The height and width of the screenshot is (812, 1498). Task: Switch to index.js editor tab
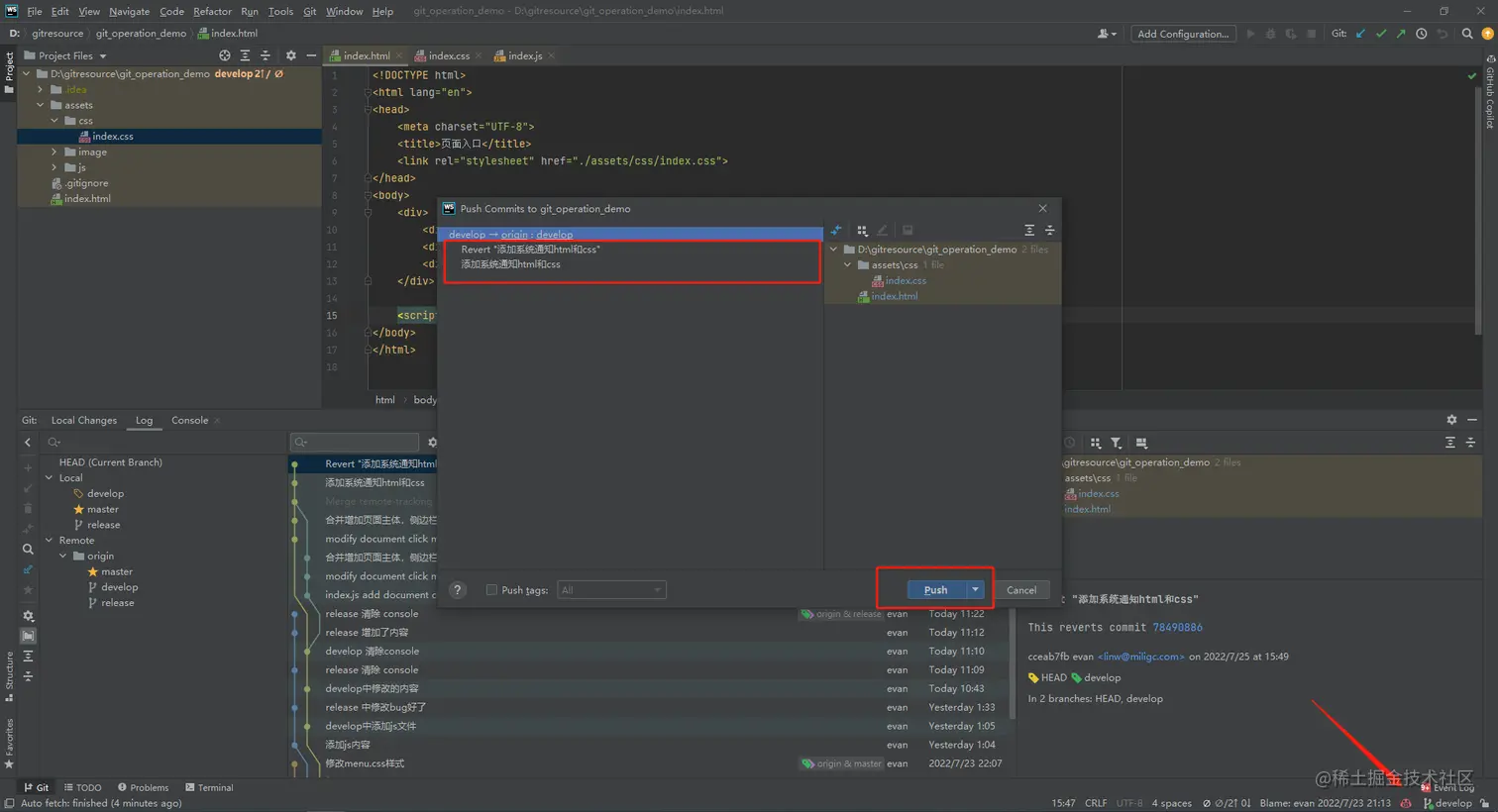point(524,55)
